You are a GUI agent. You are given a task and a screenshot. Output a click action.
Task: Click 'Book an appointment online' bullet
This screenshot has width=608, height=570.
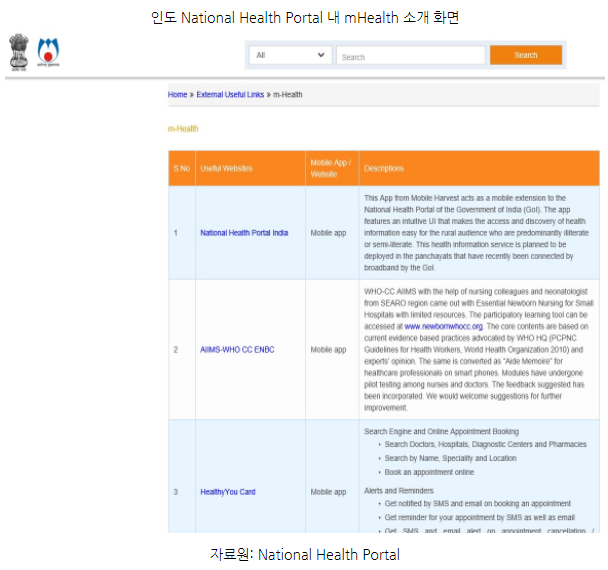click(429, 472)
